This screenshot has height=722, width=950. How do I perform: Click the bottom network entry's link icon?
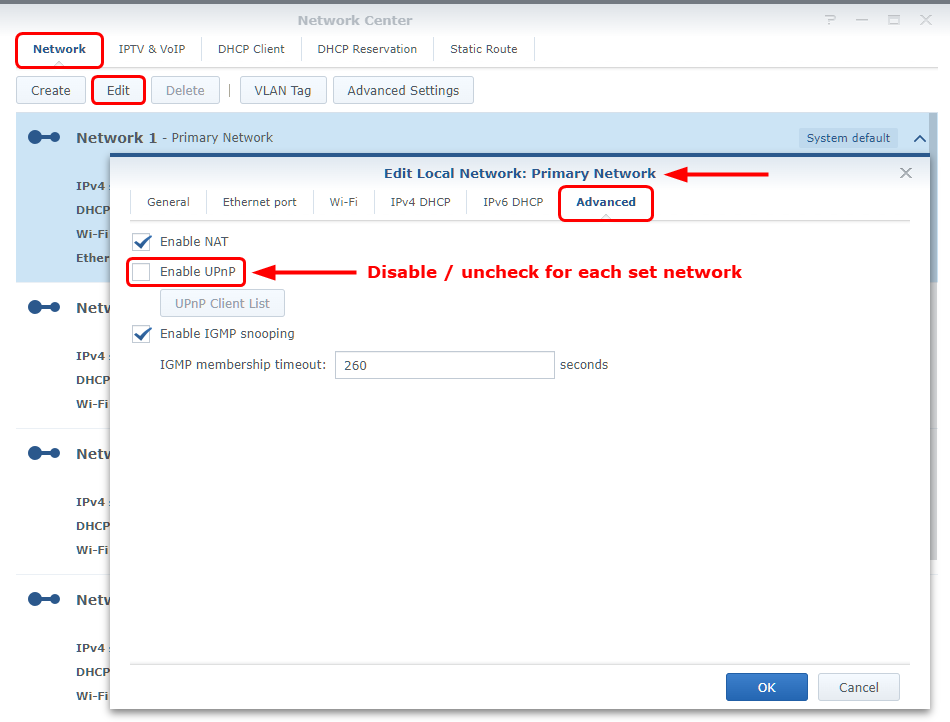click(x=44, y=599)
